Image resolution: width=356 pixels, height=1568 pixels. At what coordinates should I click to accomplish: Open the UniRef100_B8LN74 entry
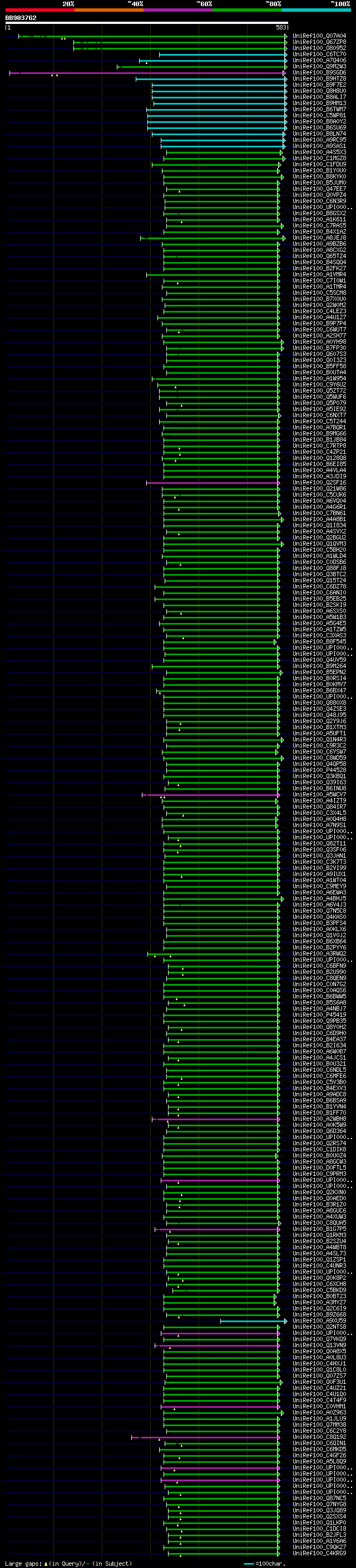tap(319, 134)
